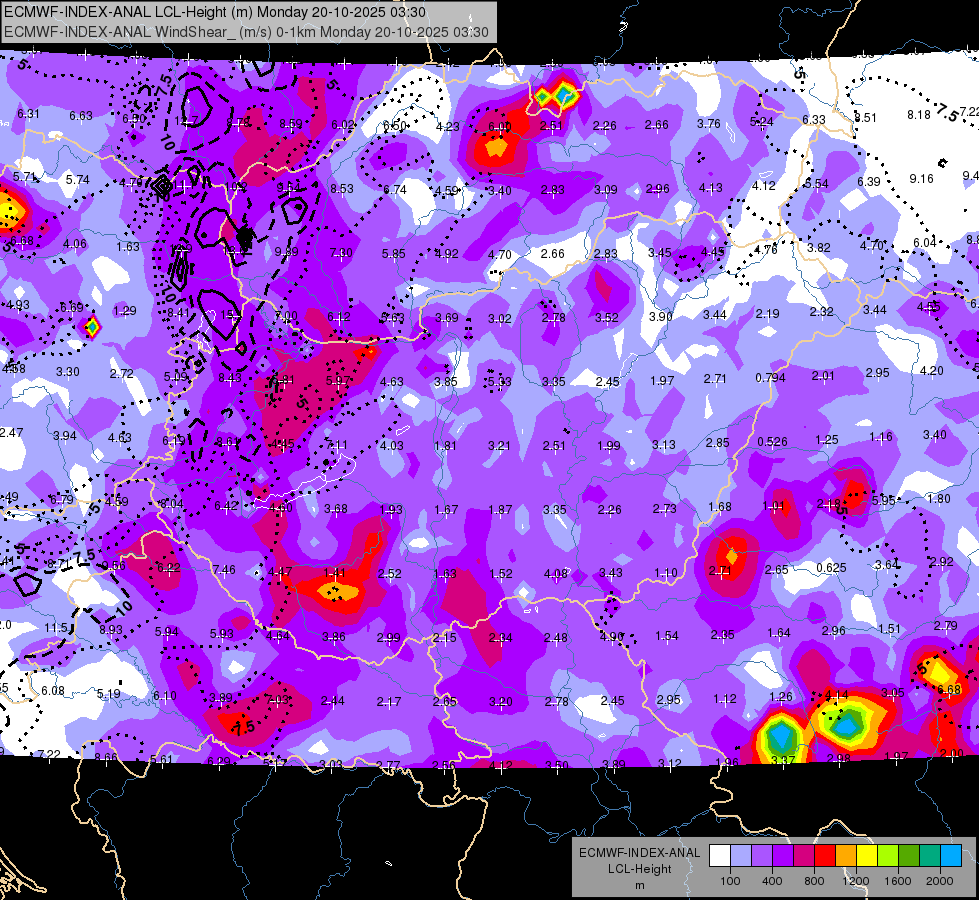The image size is (979, 900).
Task: Select the cyan swatch at scale end
Action: coord(952,856)
